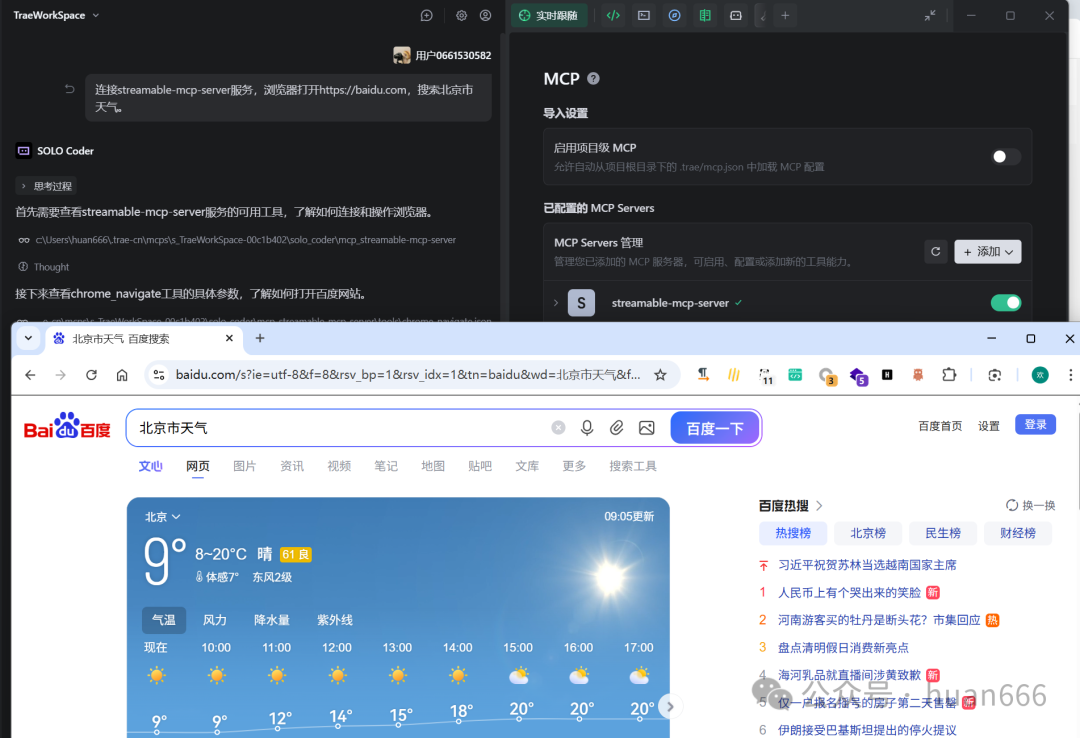The image size is (1080, 738).
Task: Clear the Baidu search box
Action: 559,428
